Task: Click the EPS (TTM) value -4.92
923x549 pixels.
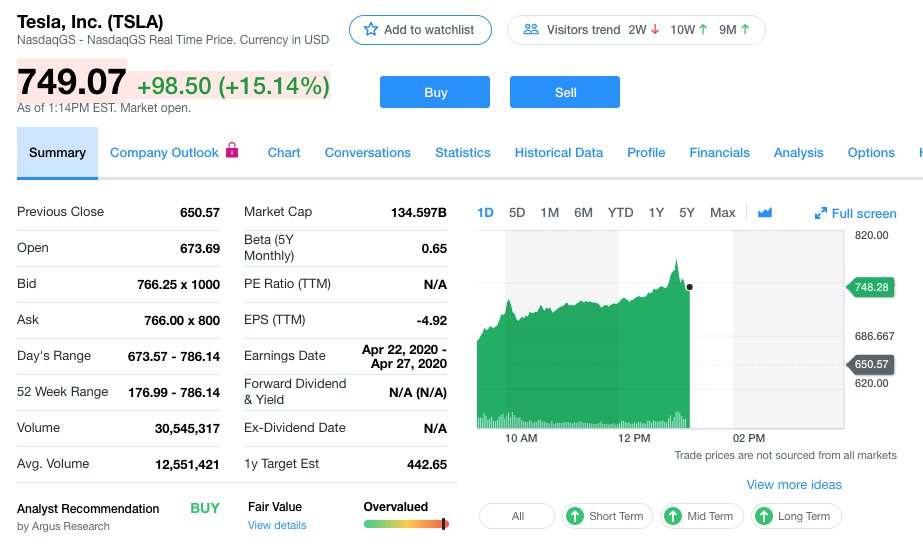Action: click(431, 320)
